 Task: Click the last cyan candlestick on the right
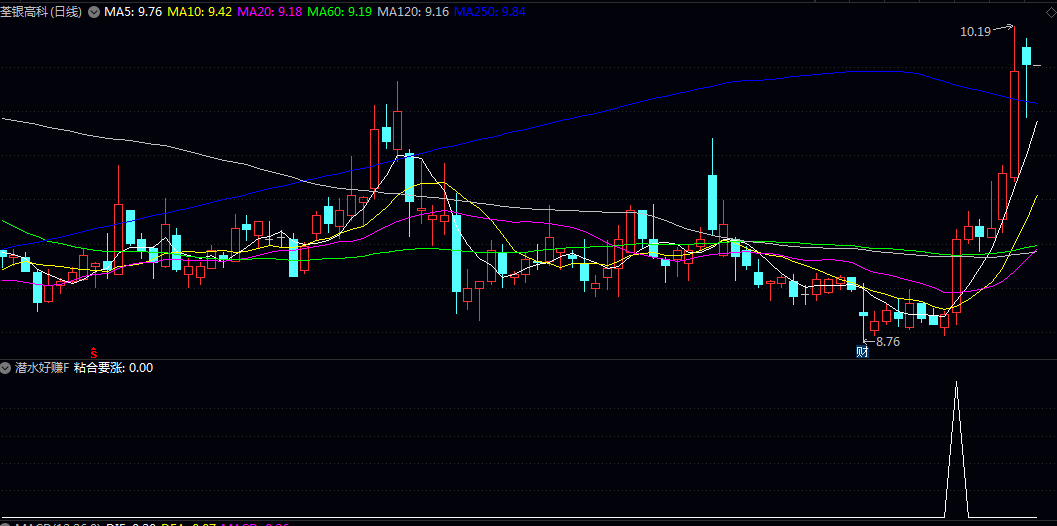tap(1026, 58)
